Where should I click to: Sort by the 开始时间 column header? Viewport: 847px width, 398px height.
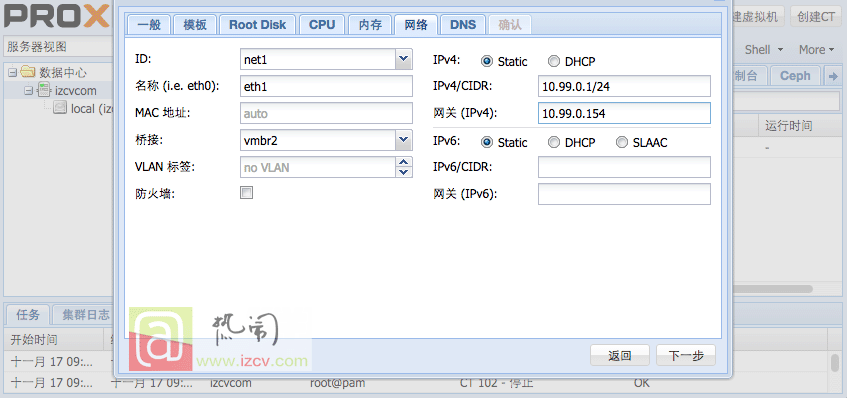(53, 340)
